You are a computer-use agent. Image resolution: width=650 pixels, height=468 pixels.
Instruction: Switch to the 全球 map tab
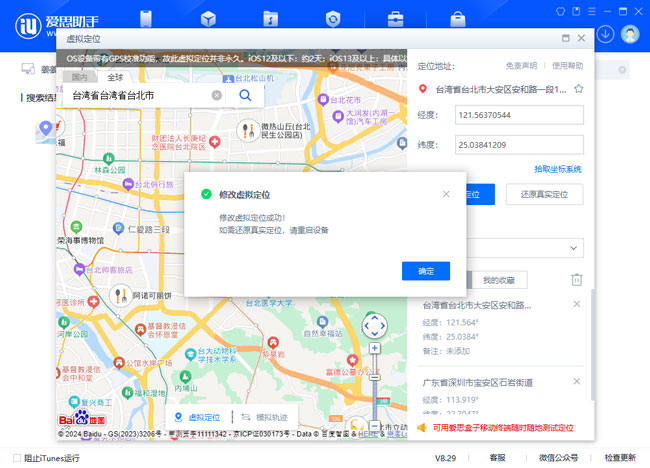click(x=115, y=77)
